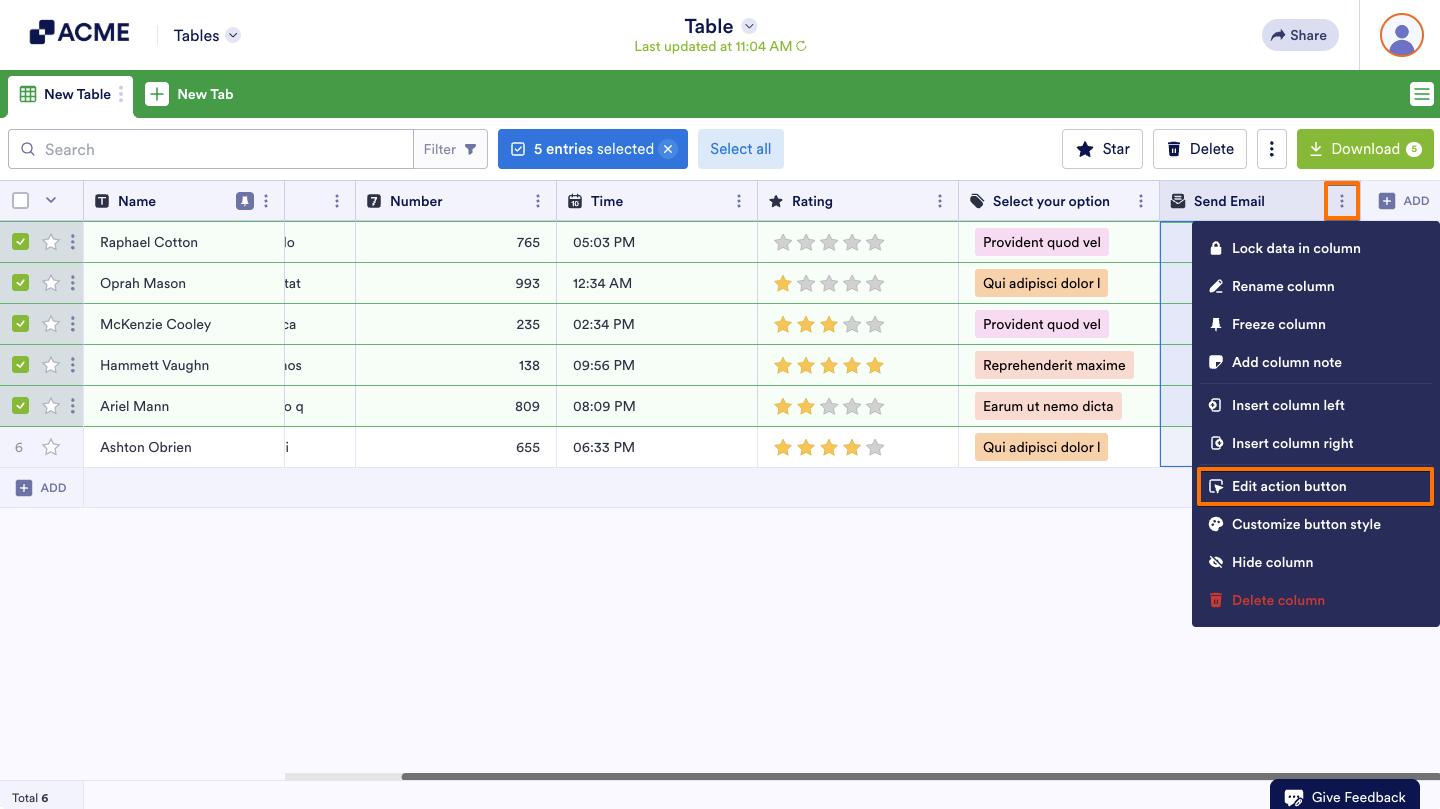This screenshot has height=809, width=1440.
Task: Open Number column options menu
Action: (538, 201)
